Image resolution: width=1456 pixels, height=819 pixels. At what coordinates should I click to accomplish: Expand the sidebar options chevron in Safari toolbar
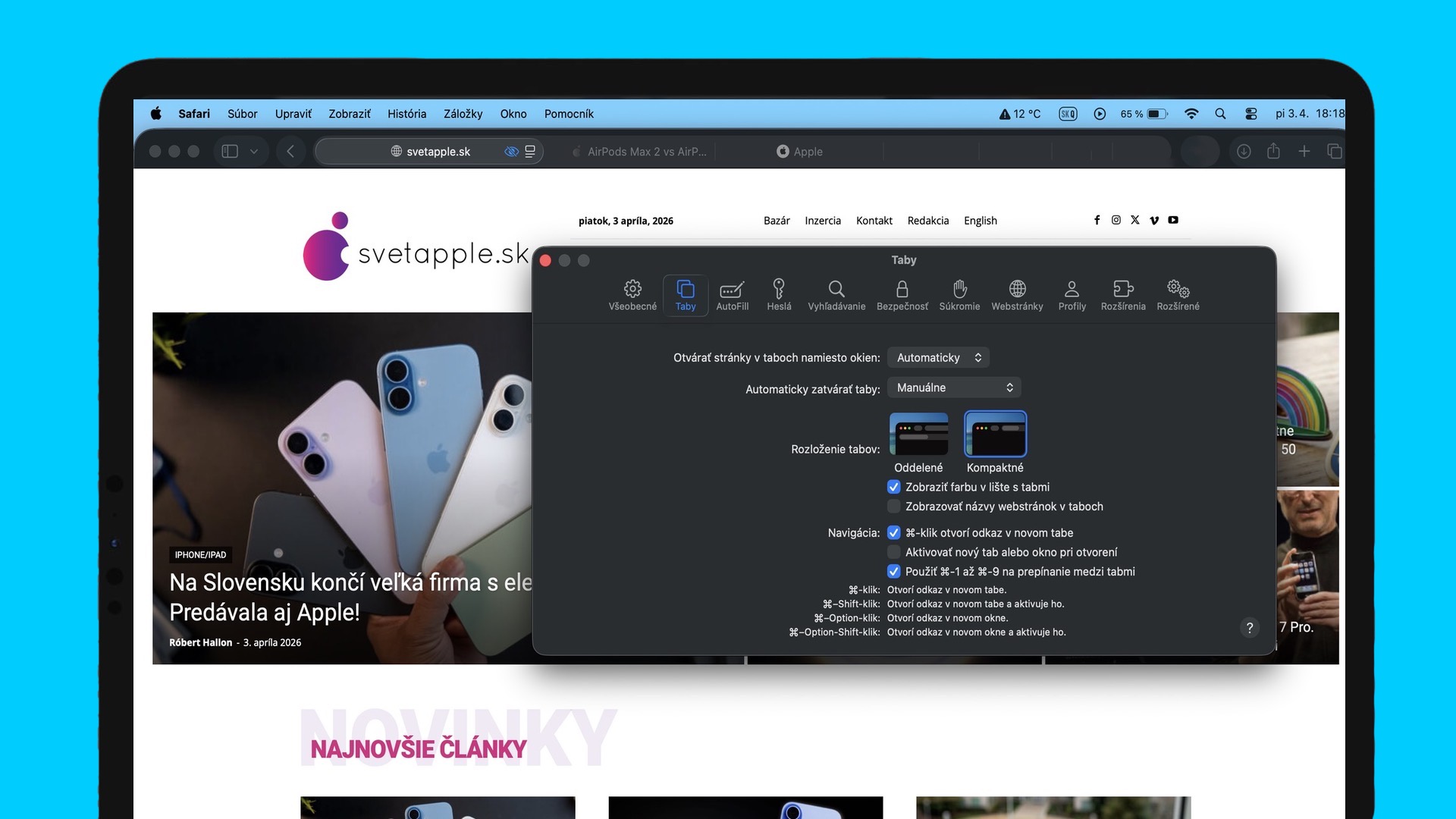254,151
